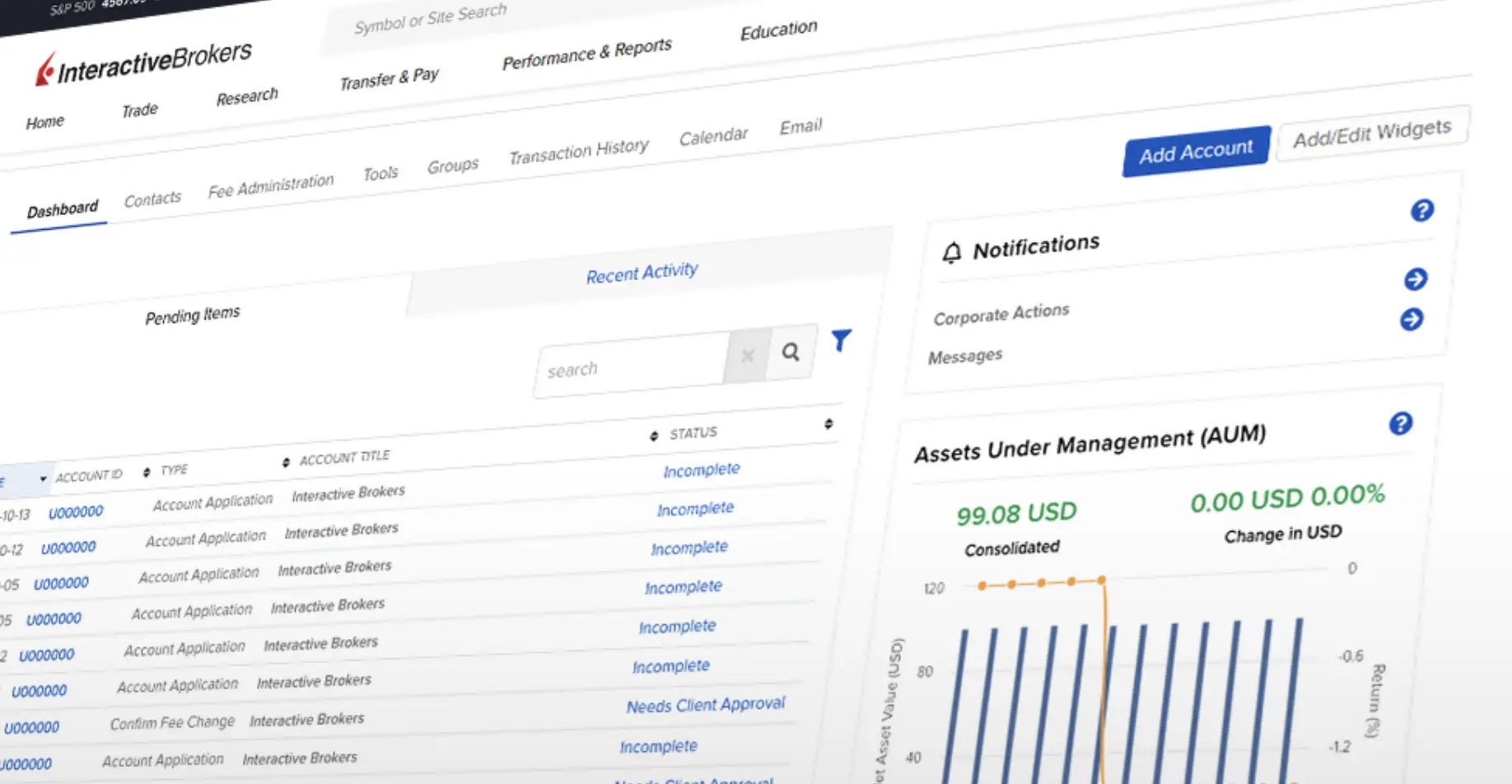Switch to the Groups tab
This screenshot has height=784, width=1512.
453,166
